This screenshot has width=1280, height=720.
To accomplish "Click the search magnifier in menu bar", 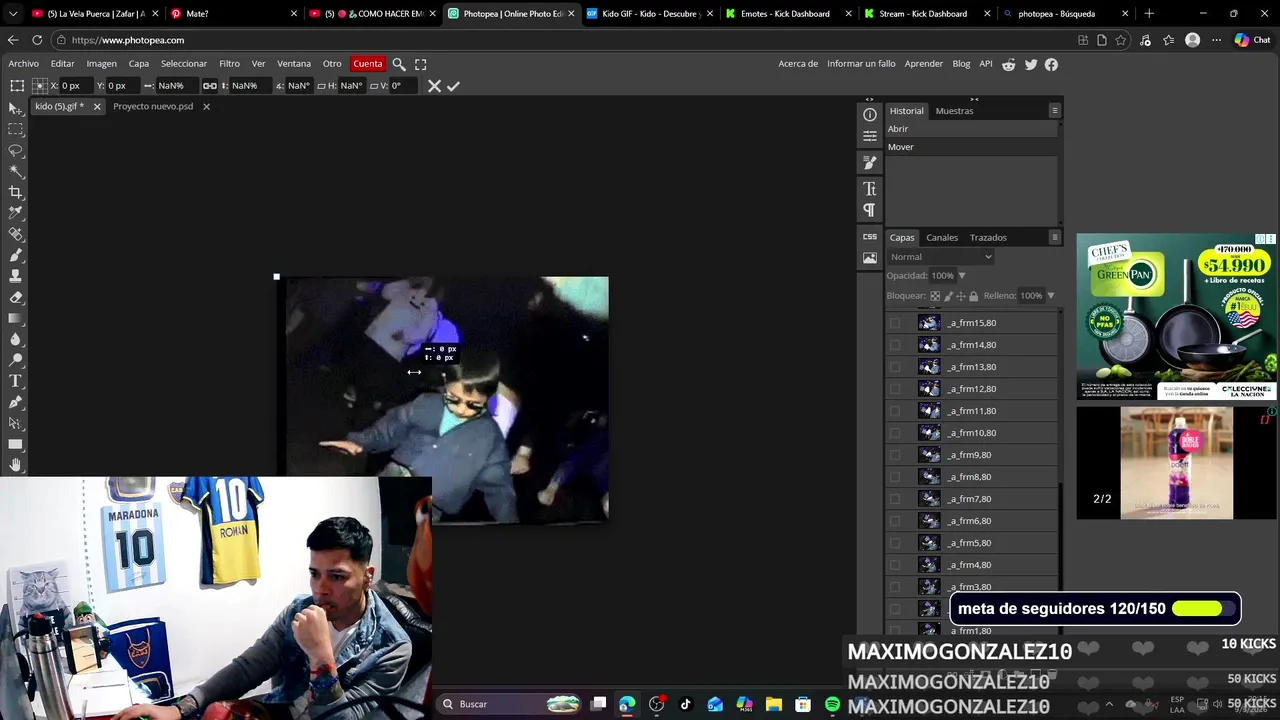I will [399, 64].
